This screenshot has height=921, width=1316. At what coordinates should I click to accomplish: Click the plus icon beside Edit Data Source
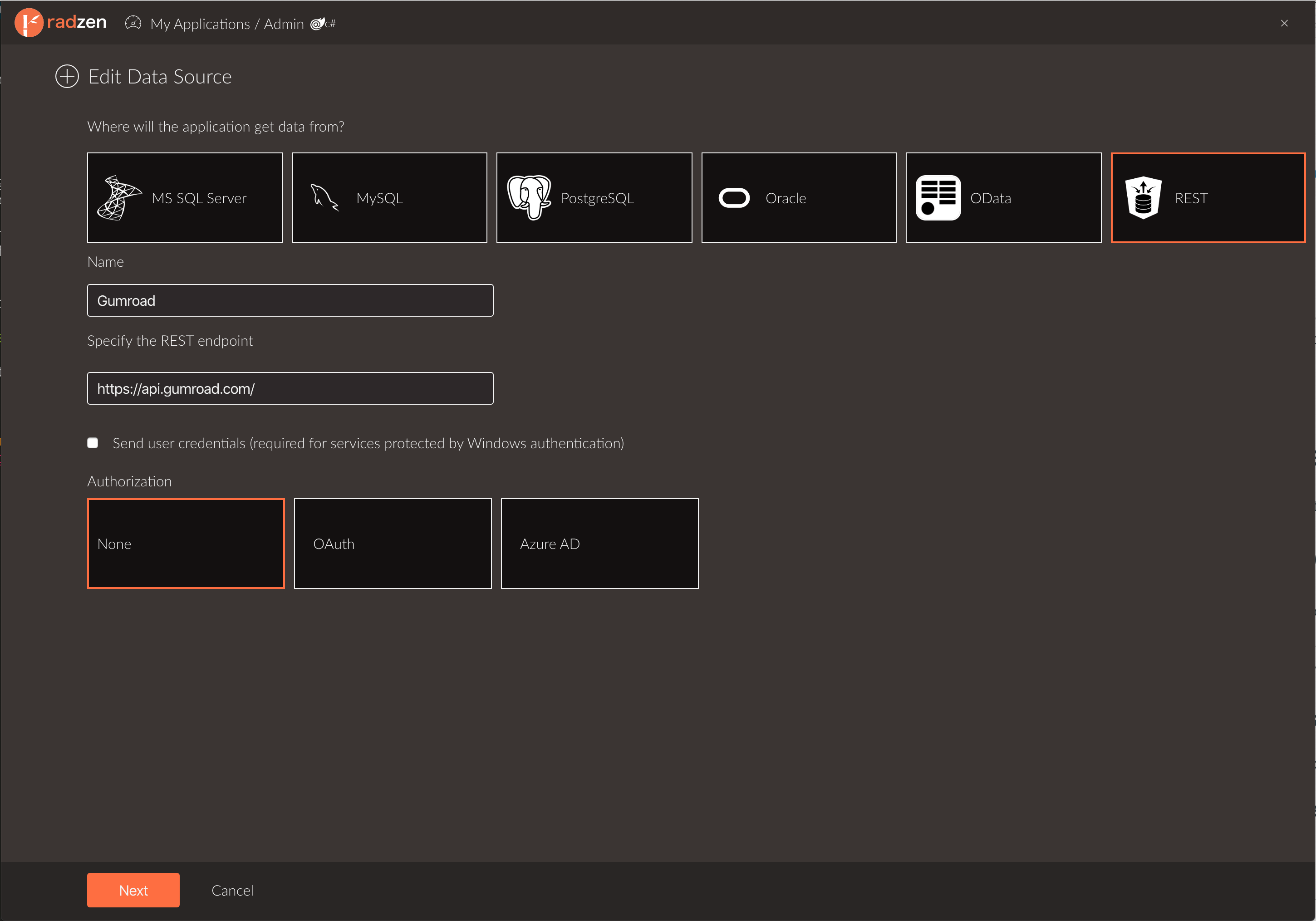(x=67, y=76)
